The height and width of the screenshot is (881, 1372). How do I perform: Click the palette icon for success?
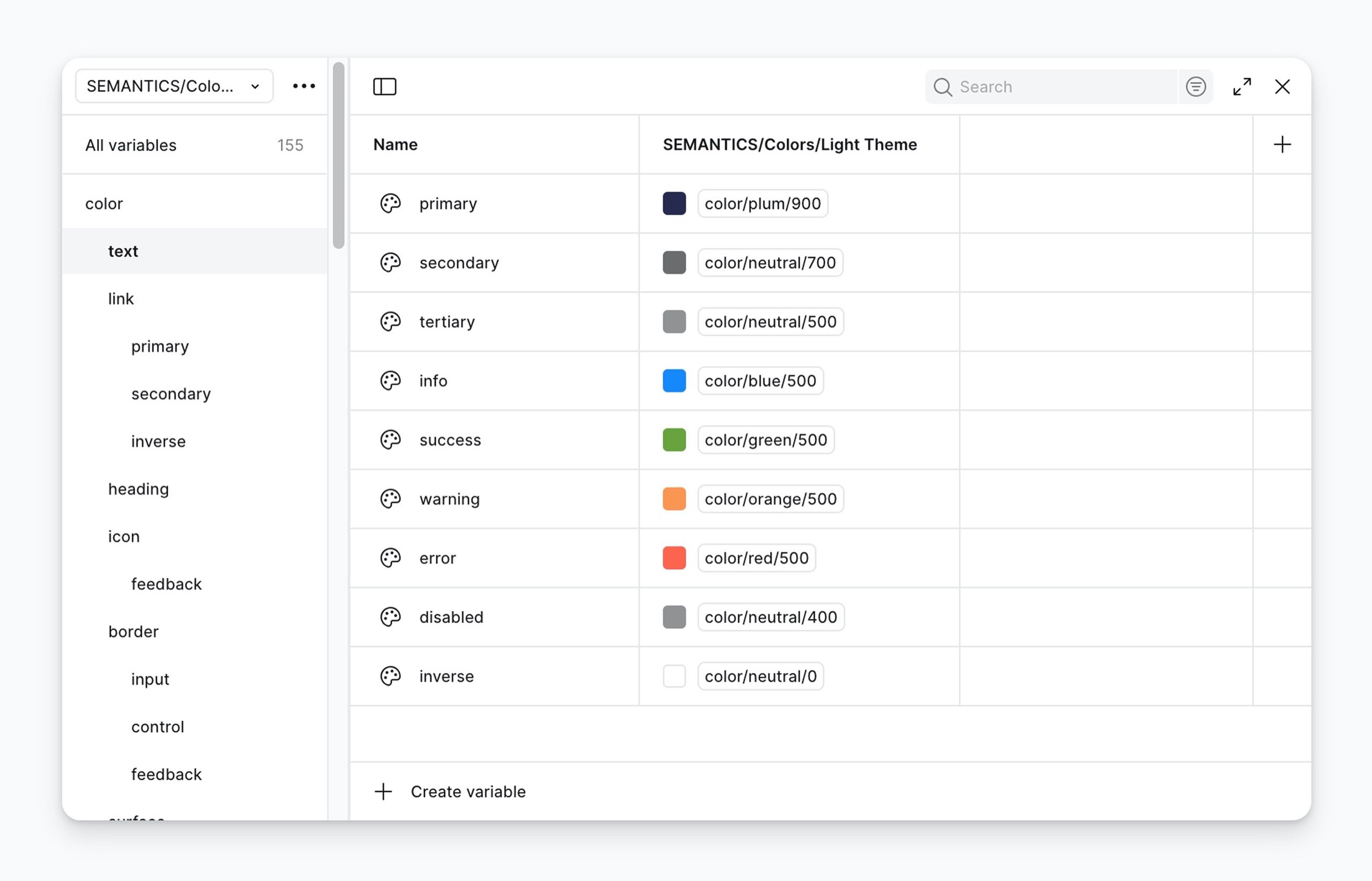pyautogui.click(x=391, y=440)
